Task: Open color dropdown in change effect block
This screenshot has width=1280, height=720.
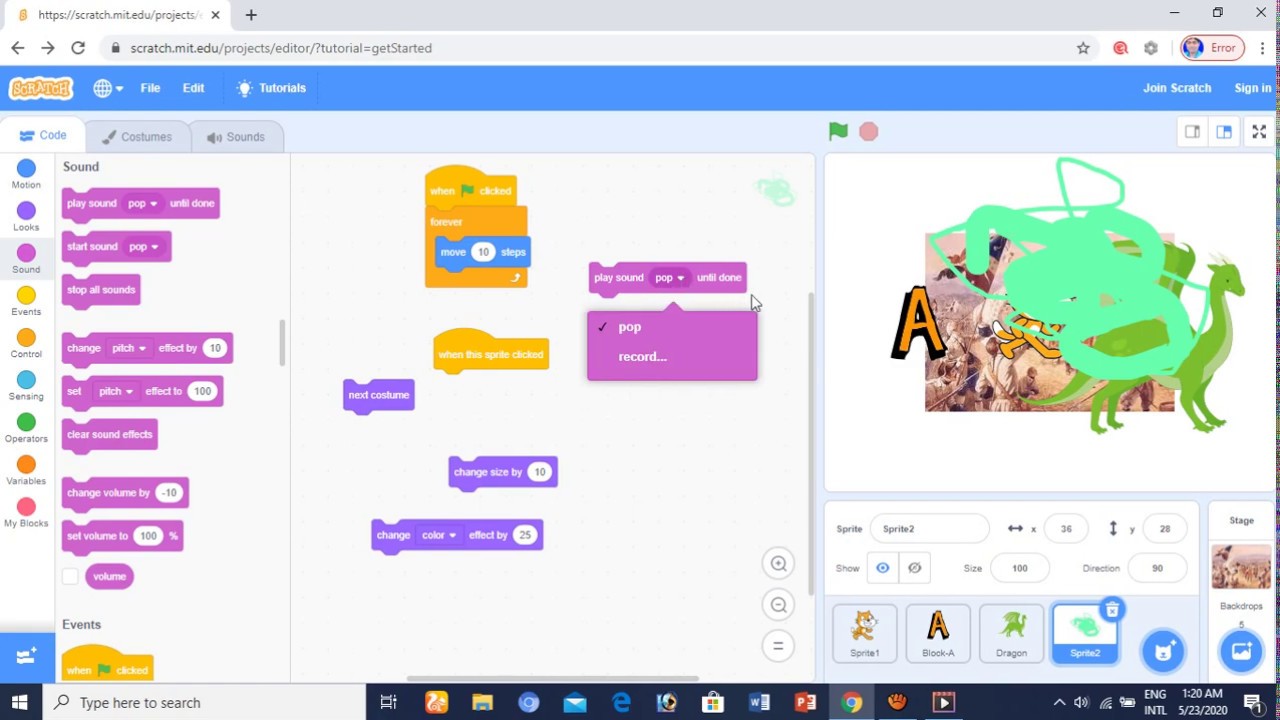Action: (x=439, y=535)
